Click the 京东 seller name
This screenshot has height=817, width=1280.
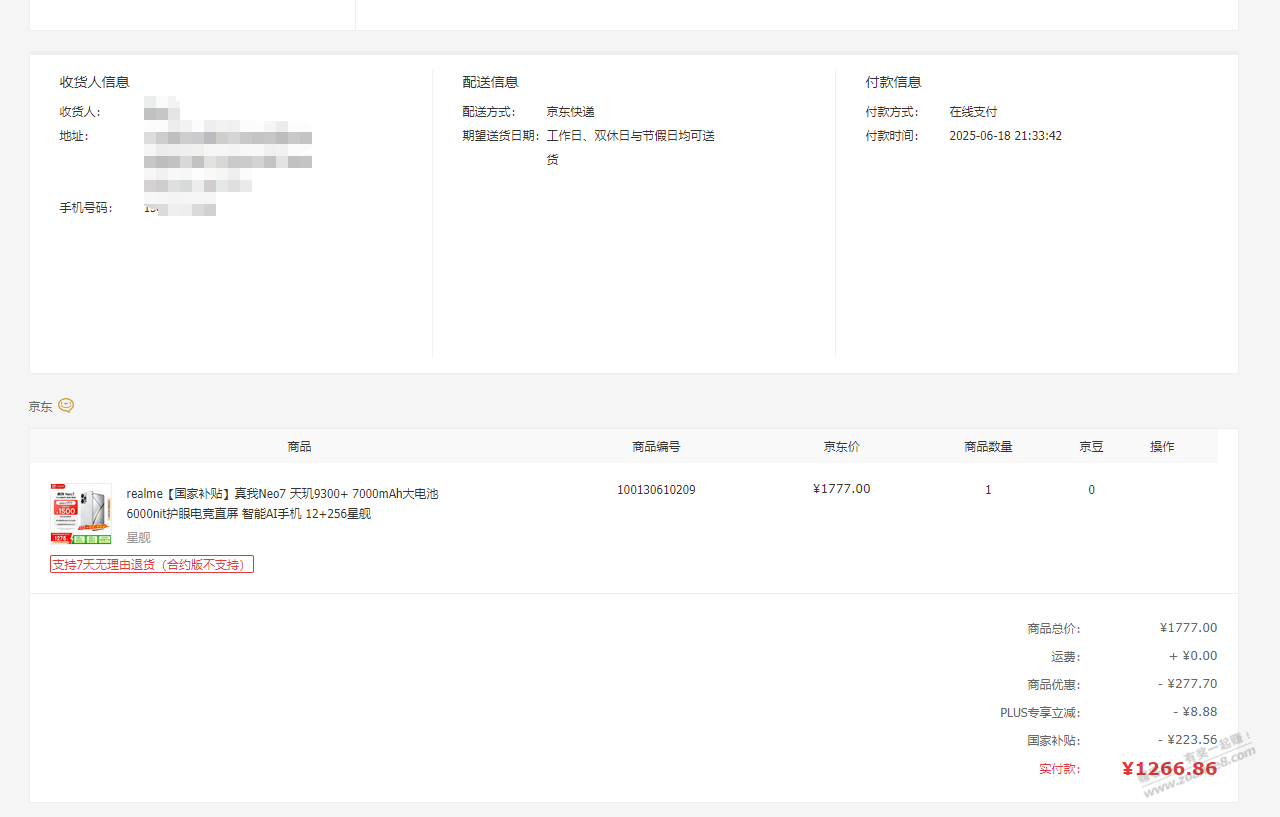click(x=40, y=407)
